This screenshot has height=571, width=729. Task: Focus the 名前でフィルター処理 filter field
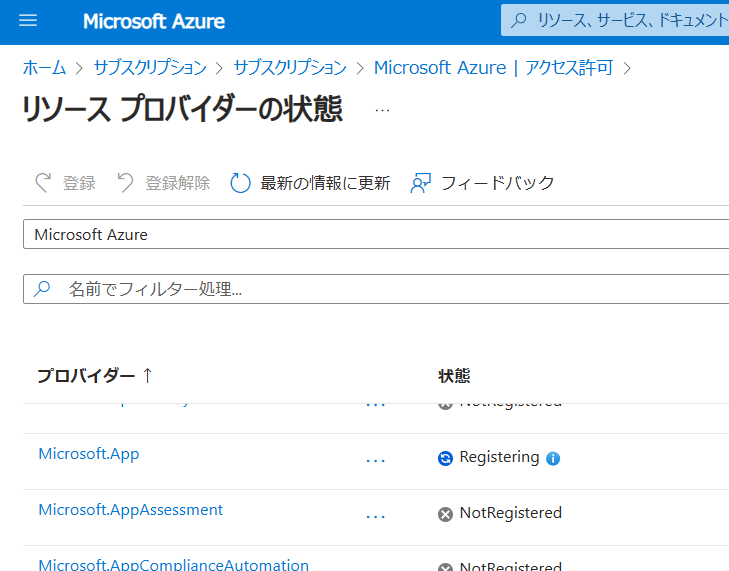tap(376, 289)
